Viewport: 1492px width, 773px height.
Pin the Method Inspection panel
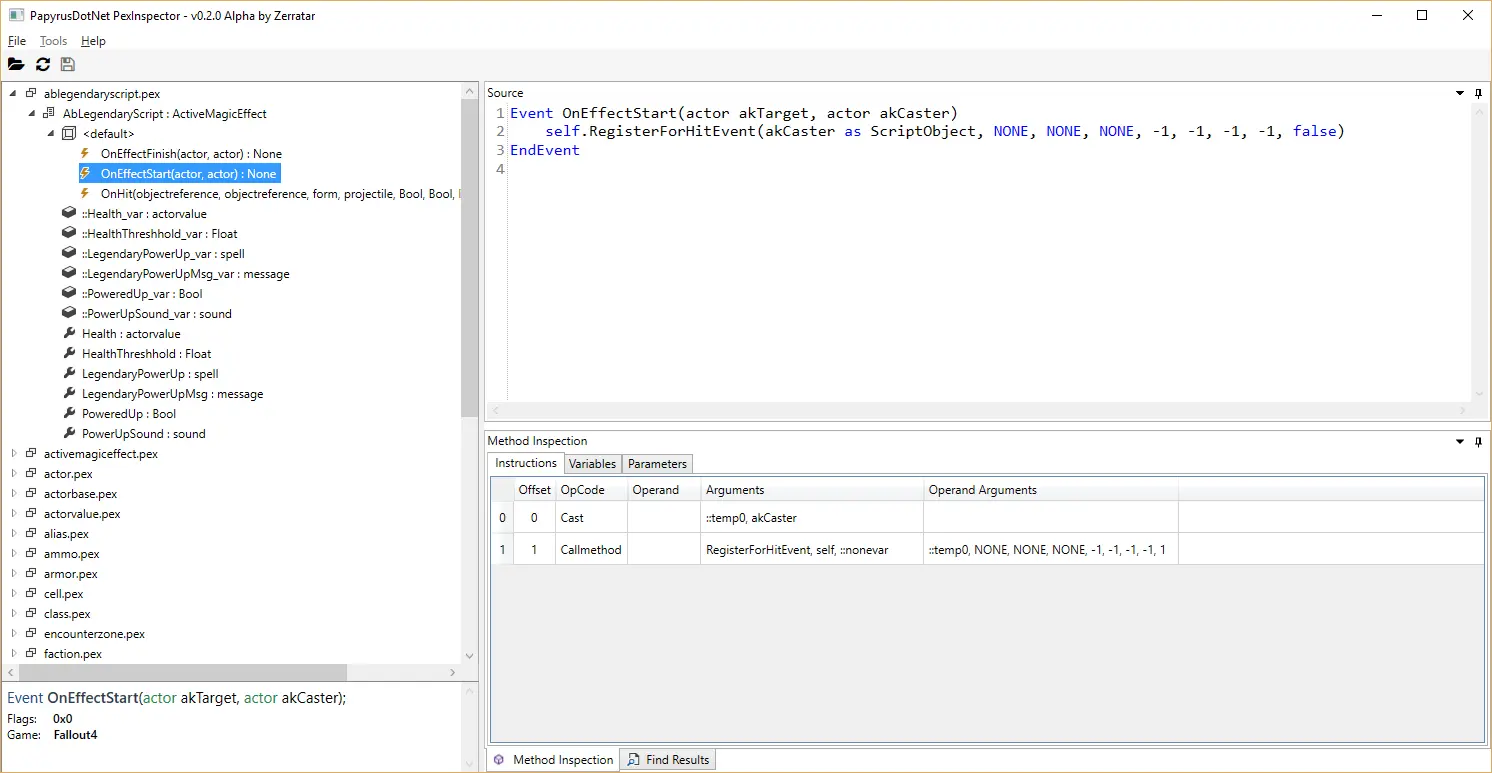(1478, 441)
